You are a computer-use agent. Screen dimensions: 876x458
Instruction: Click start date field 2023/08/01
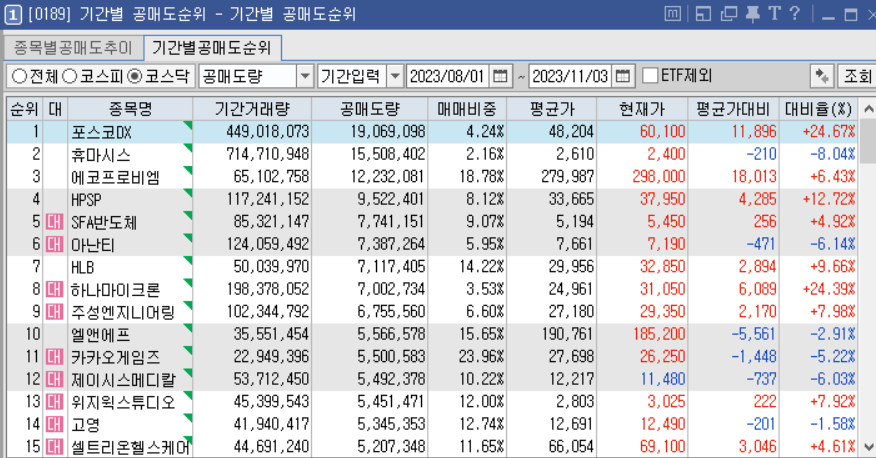click(x=447, y=76)
